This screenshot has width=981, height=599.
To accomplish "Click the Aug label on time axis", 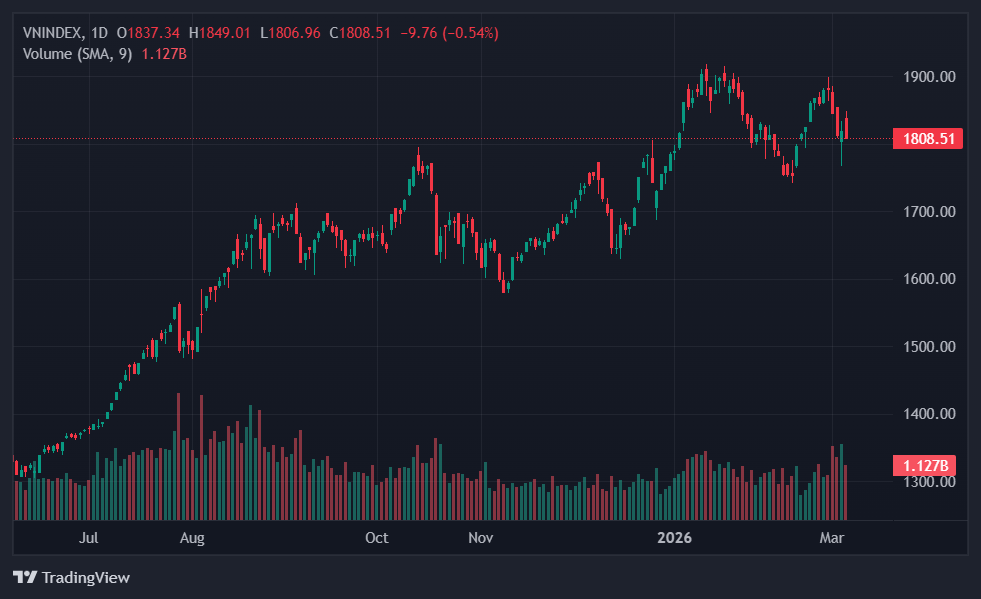I will pyautogui.click(x=192, y=538).
